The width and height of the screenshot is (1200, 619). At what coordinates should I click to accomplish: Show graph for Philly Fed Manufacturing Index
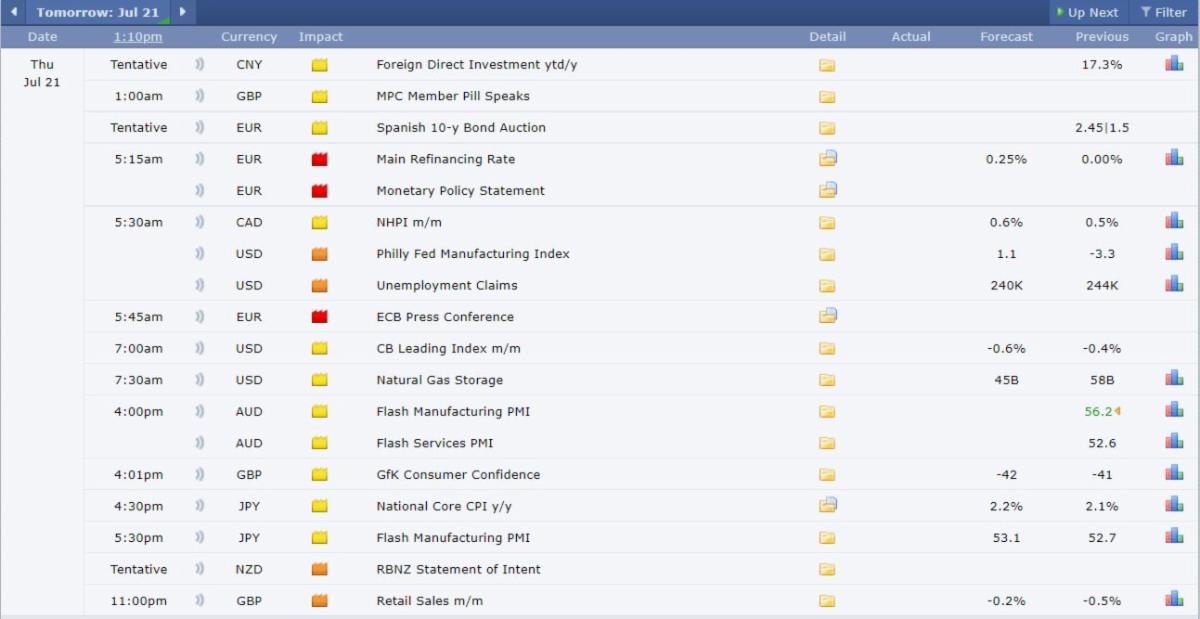click(1174, 252)
